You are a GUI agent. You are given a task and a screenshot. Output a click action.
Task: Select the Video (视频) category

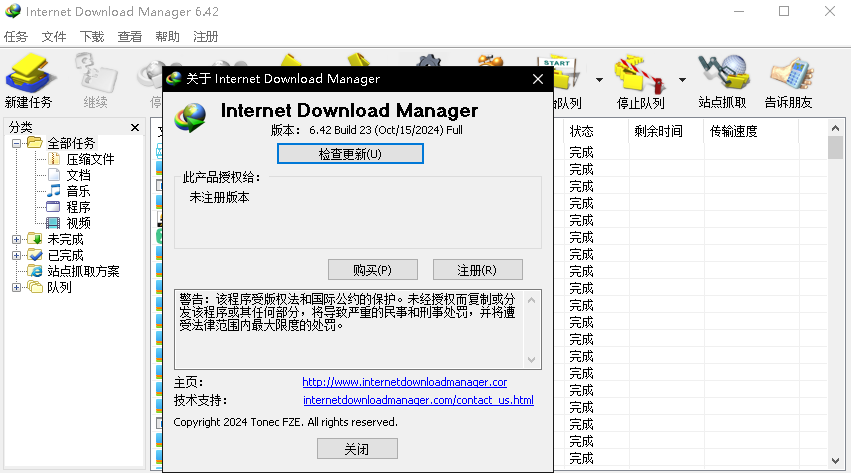coord(78,223)
